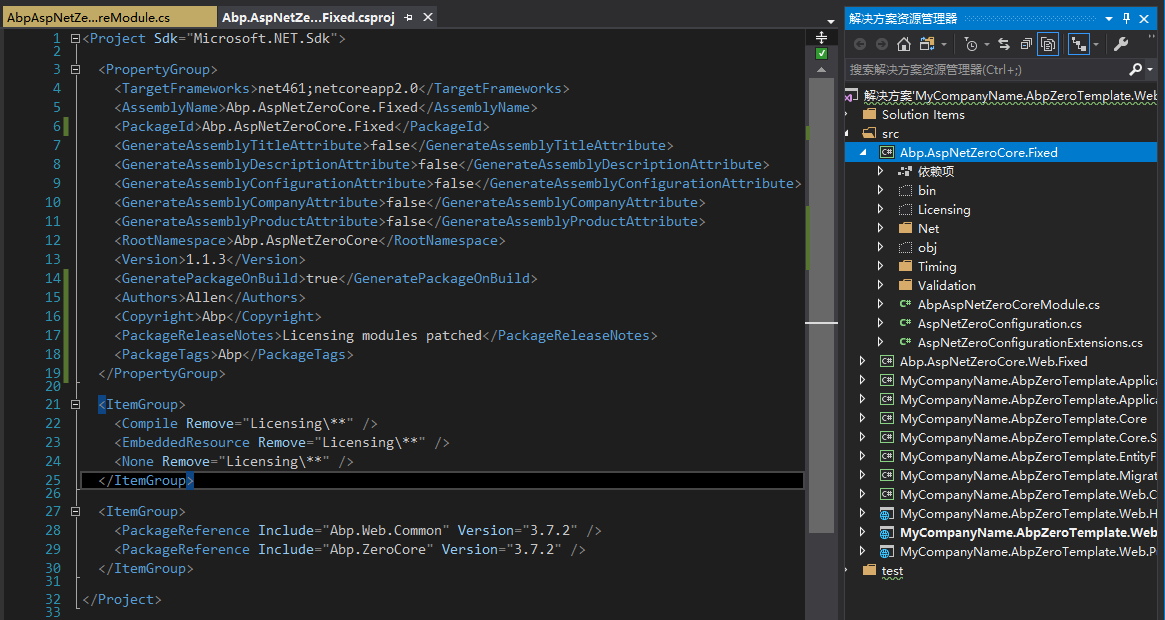Click the C# icon of AbpAspNetZeroCoreModule.cs
This screenshot has height=620, width=1165.
(x=905, y=304)
